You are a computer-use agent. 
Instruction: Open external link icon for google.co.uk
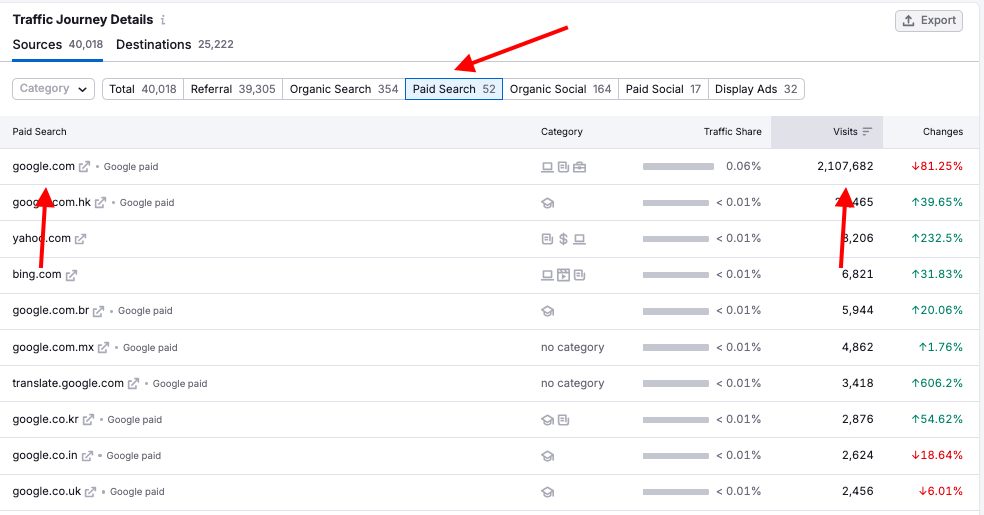[x=91, y=492]
